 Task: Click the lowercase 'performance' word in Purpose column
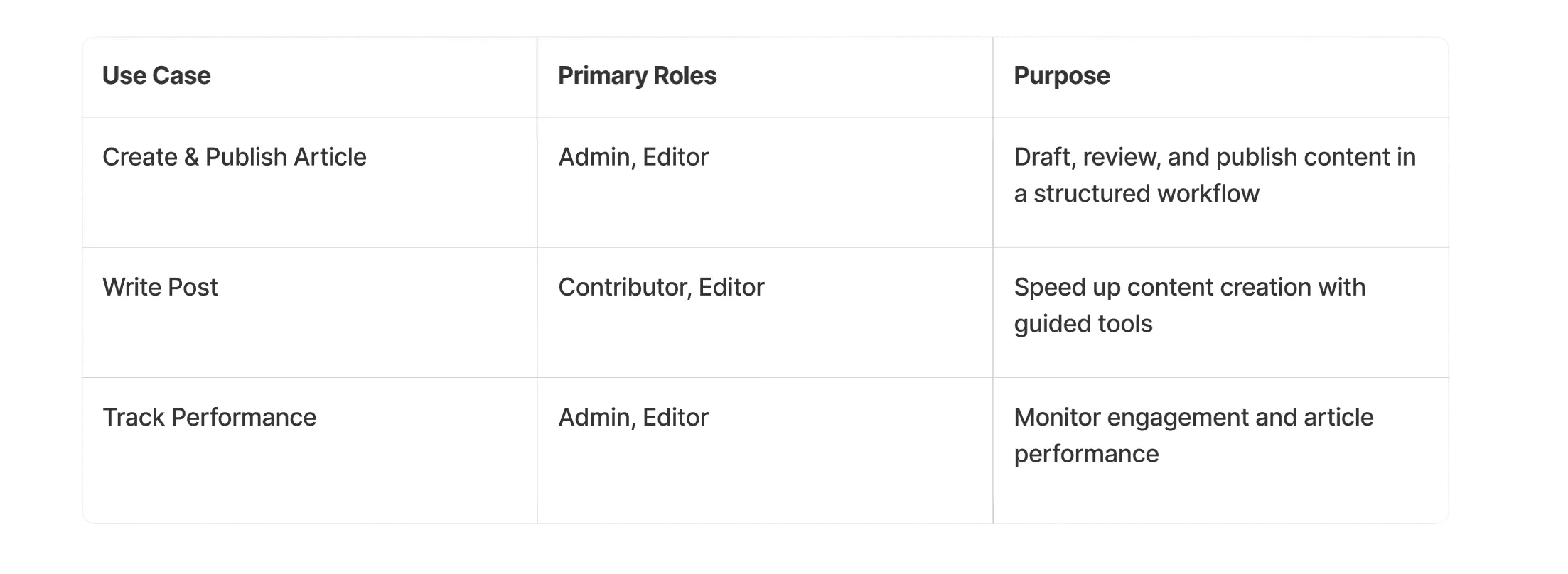1086,454
